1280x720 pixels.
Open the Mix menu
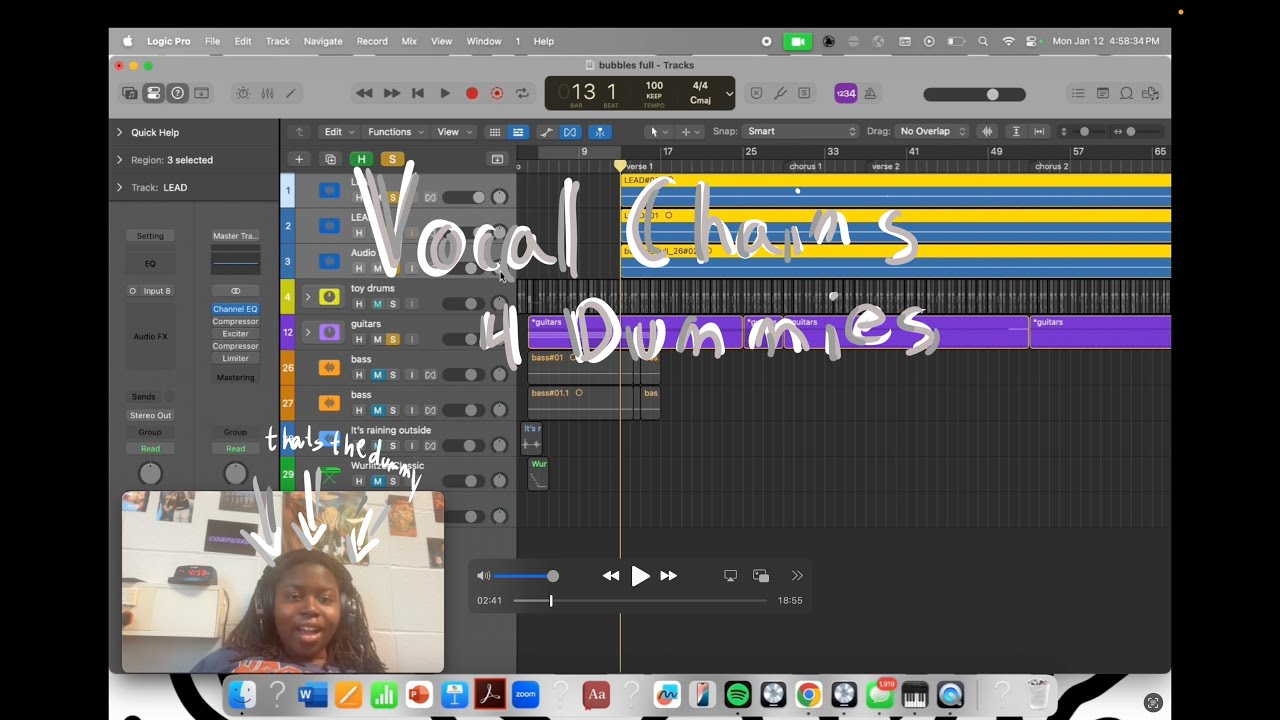(x=409, y=41)
